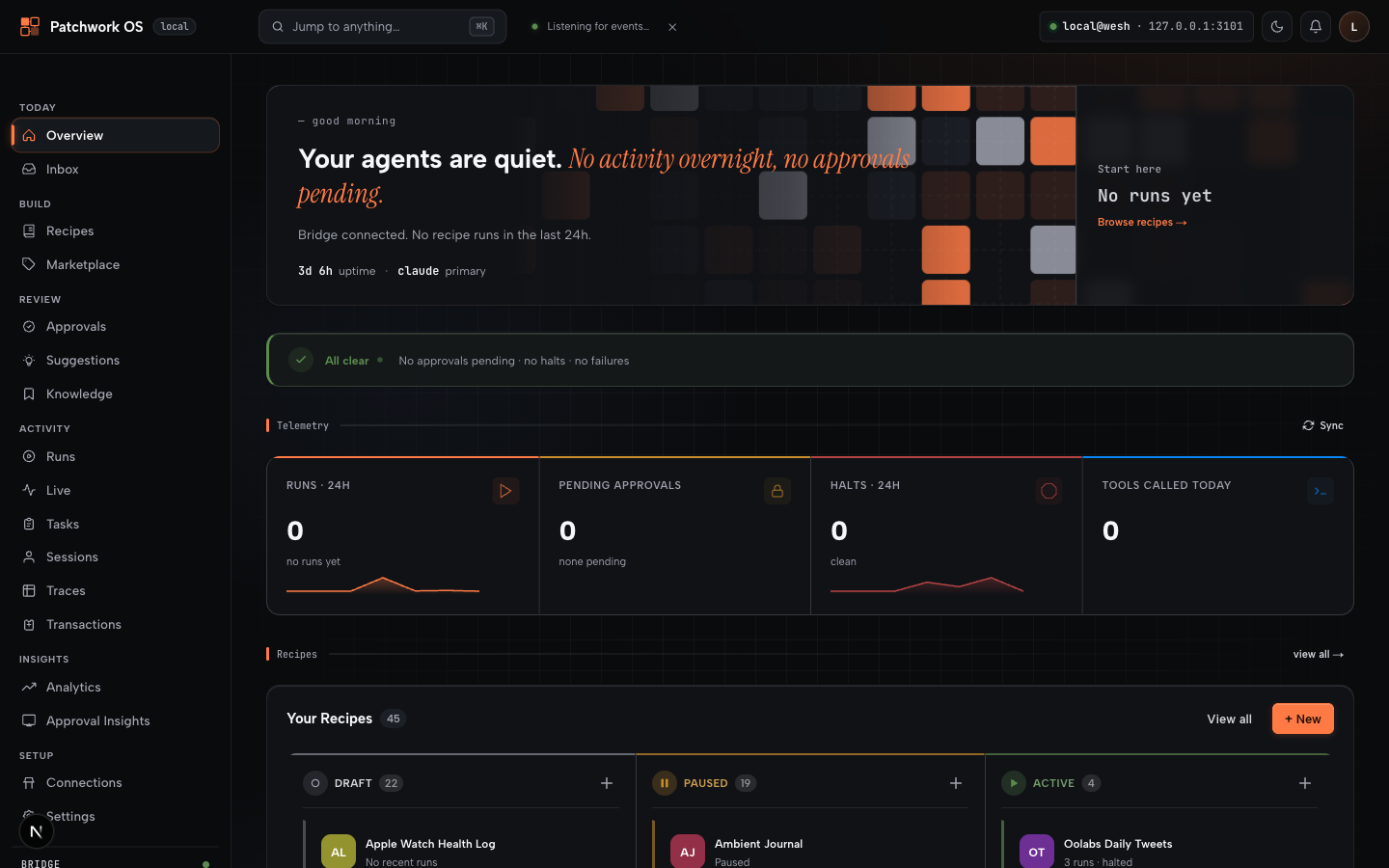The height and width of the screenshot is (868, 1389).
Task: Click the Active column play icon
Action: tap(1014, 783)
